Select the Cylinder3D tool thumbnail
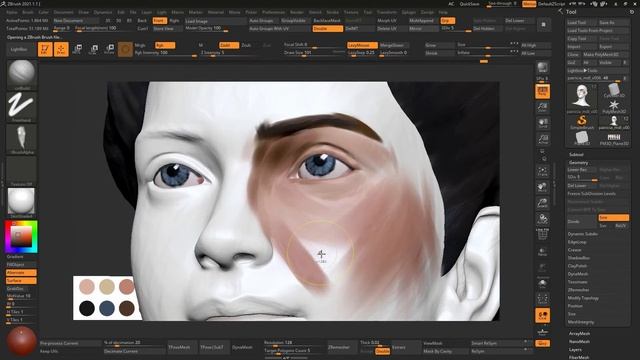640x360 pixels. (613, 91)
